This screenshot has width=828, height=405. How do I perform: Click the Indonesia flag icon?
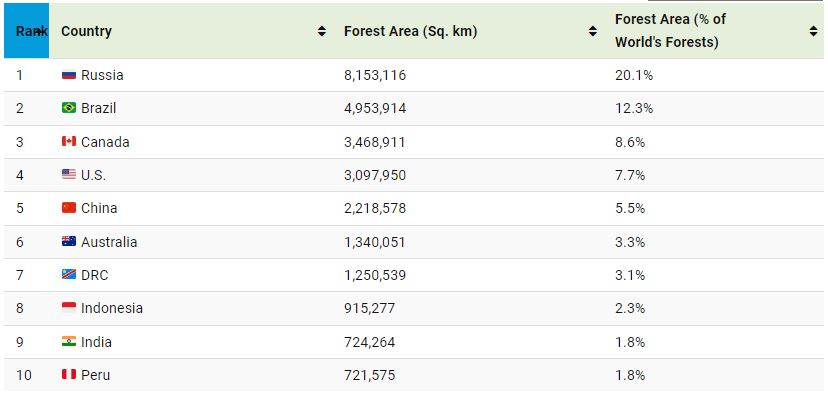click(69, 308)
